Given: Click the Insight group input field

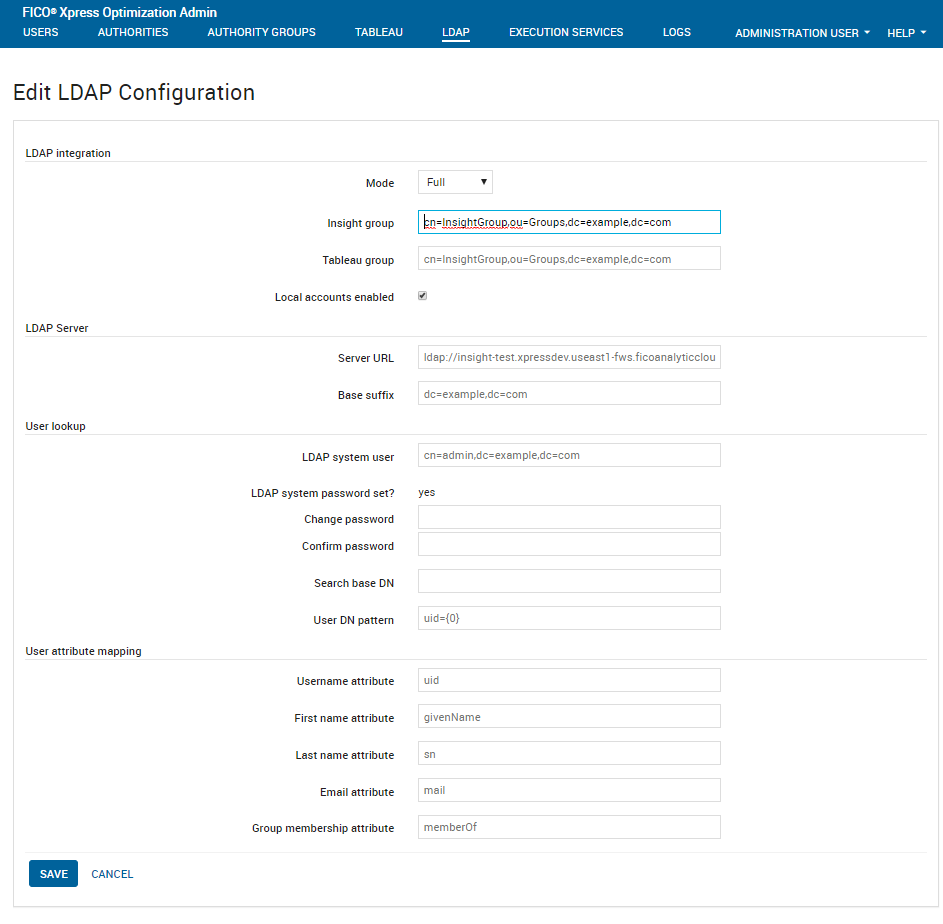Looking at the screenshot, I should pos(569,222).
